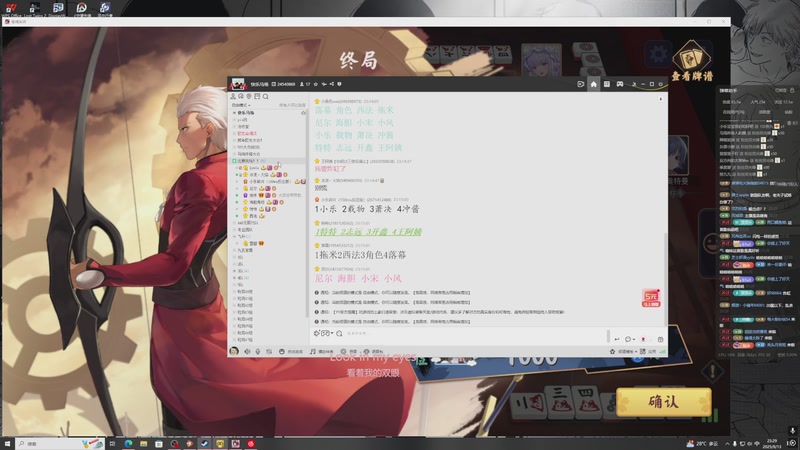Screen dimensions: 800x450
Task: Open the video/live icon in the YY title bar
Action: click(581, 84)
